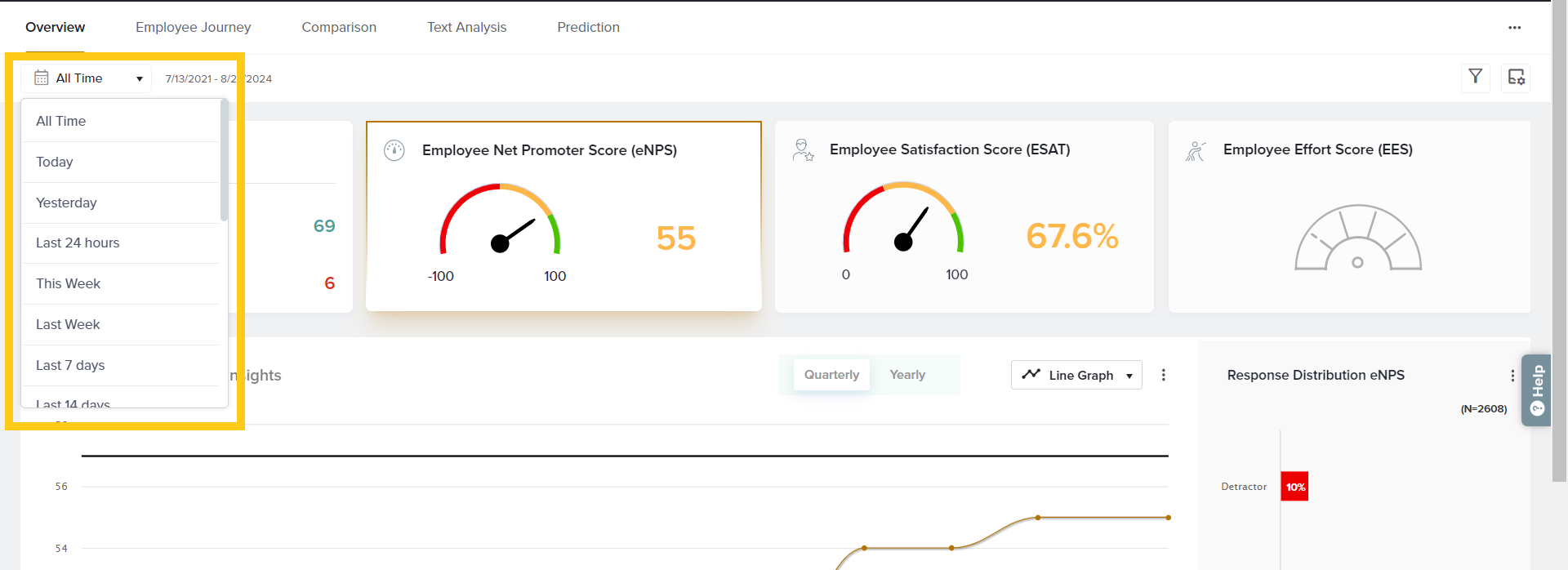Choose This Week in the date options

tap(68, 283)
